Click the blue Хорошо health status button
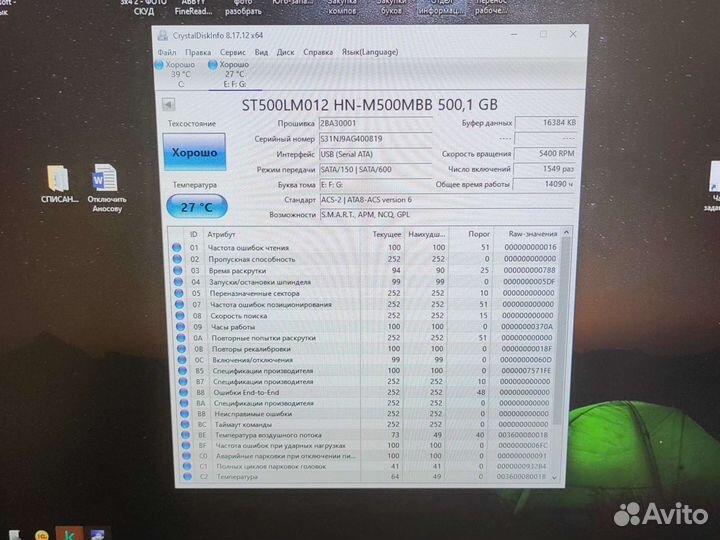The height and width of the screenshot is (540, 720). 194,153
